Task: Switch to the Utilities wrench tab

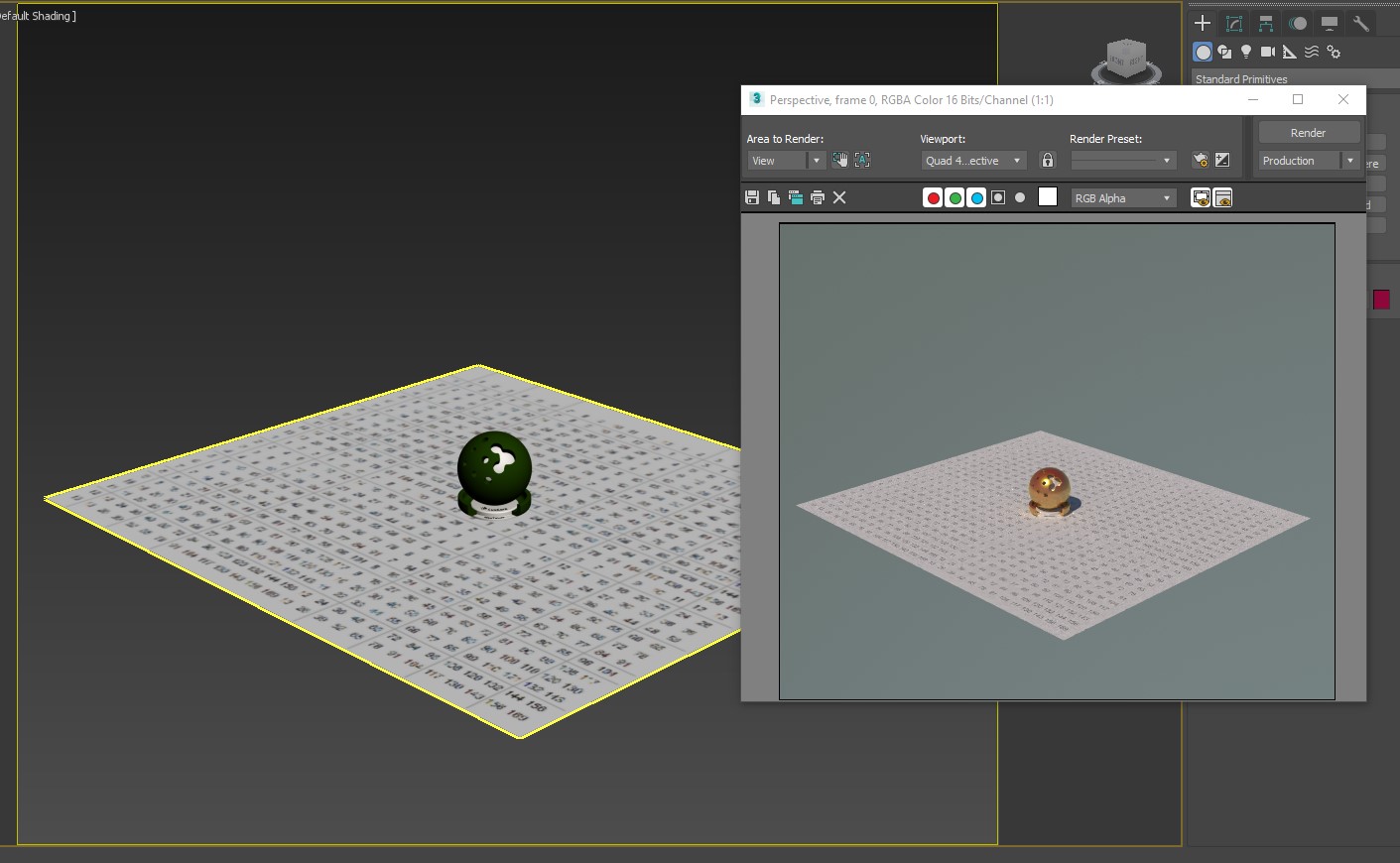Action: tap(1361, 23)
